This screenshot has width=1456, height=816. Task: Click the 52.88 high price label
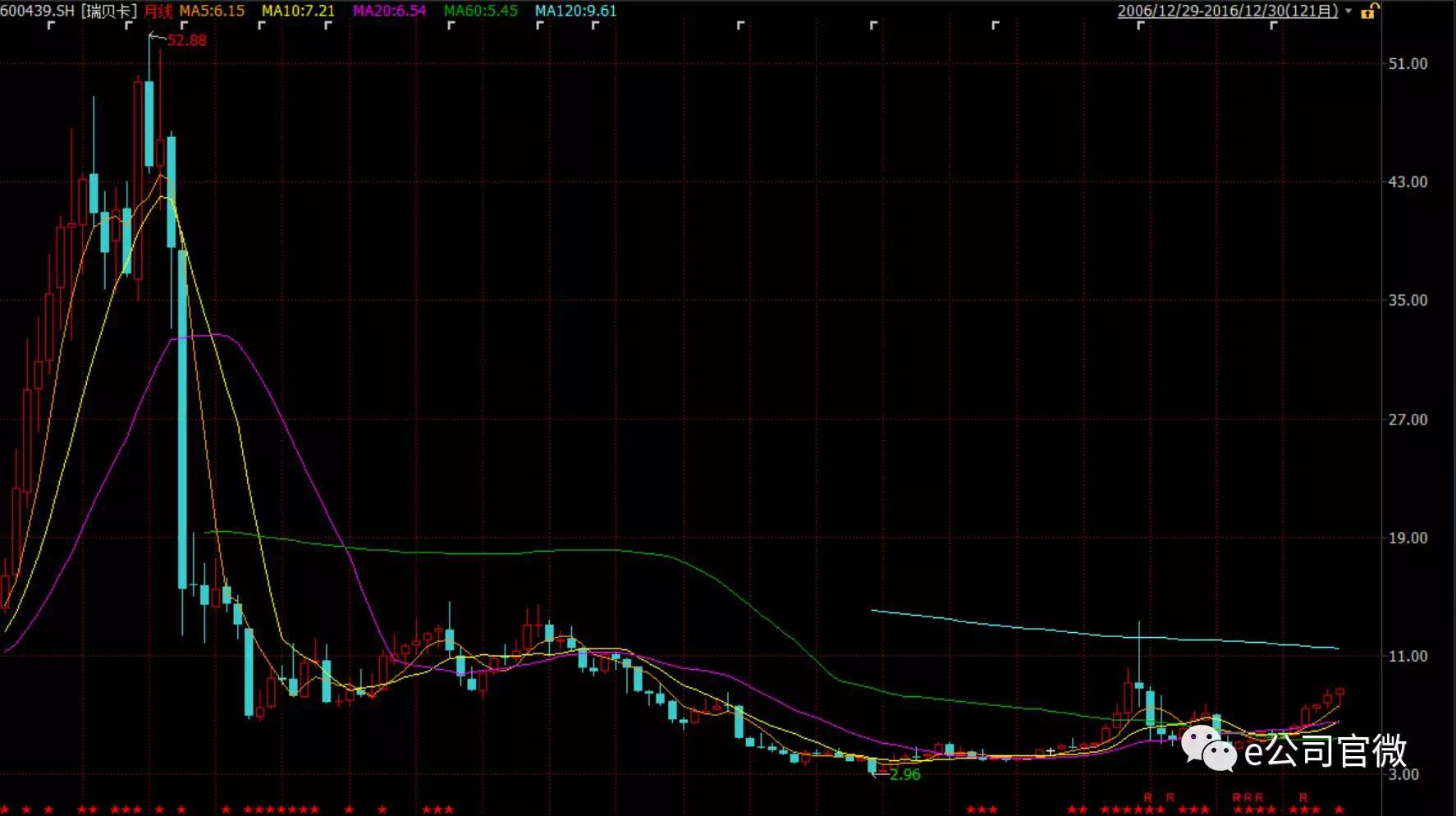point(187,40)
